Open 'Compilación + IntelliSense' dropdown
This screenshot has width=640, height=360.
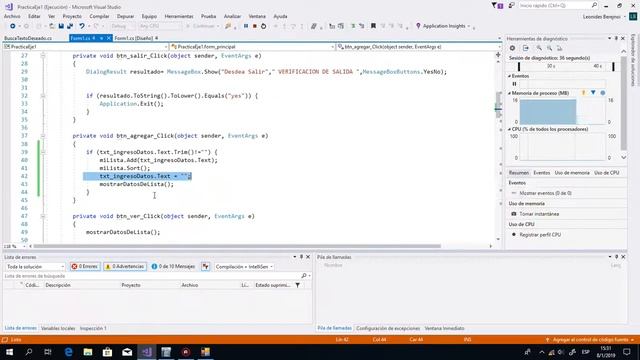(244, 267)
